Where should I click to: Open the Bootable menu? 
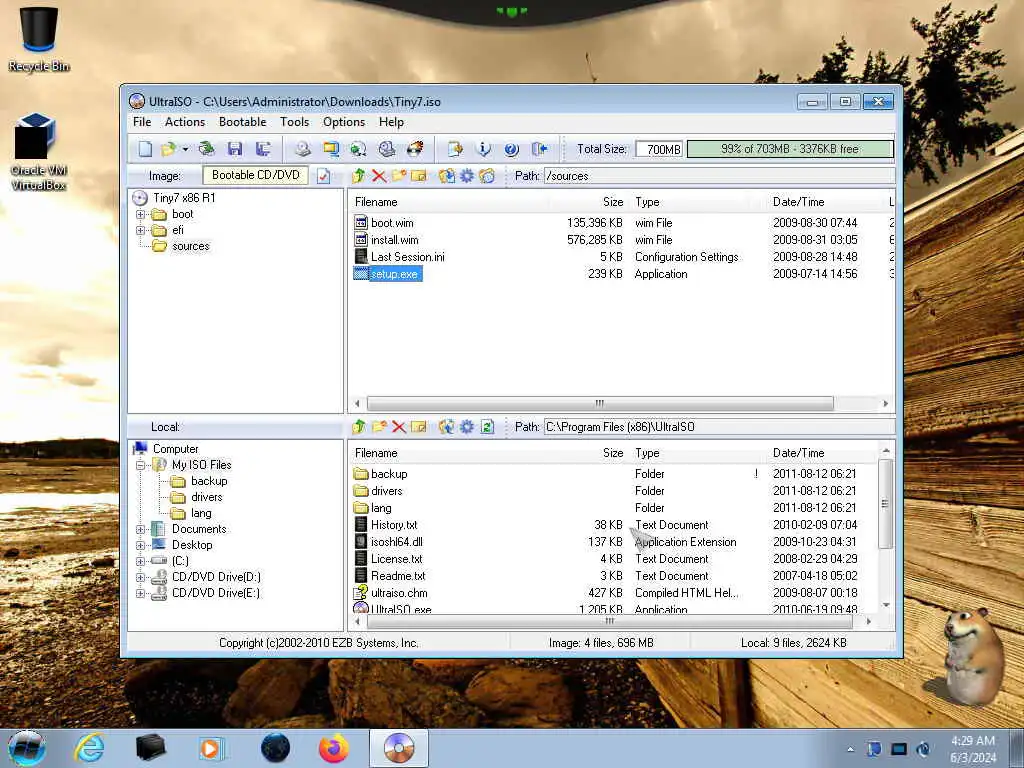tap(242, 122)
